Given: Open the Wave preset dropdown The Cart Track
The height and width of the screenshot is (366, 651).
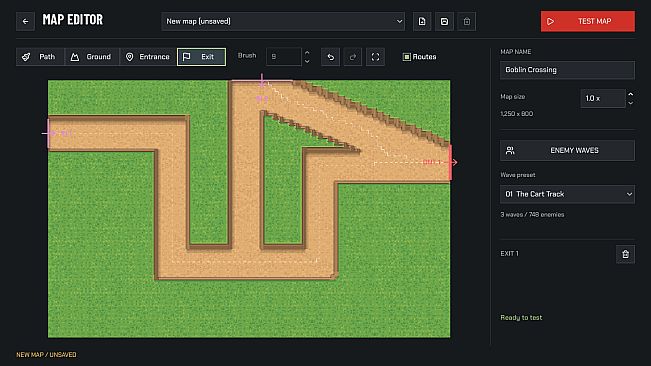Looking at the screenshot, I should click(x=567, y=194).
